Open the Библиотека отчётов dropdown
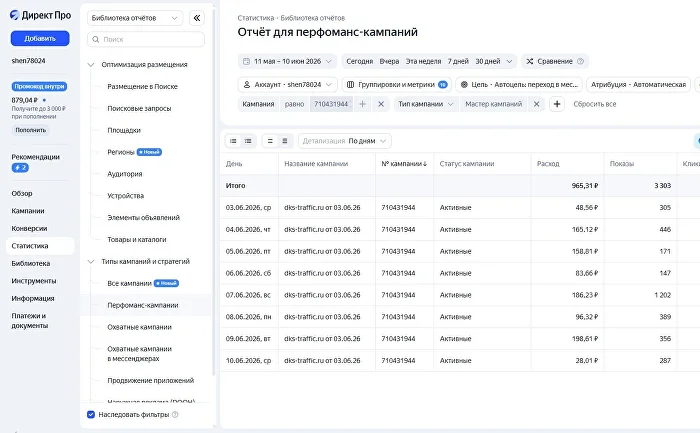The image size is (700, 433). pyautogui.click(x=135, y=18)
